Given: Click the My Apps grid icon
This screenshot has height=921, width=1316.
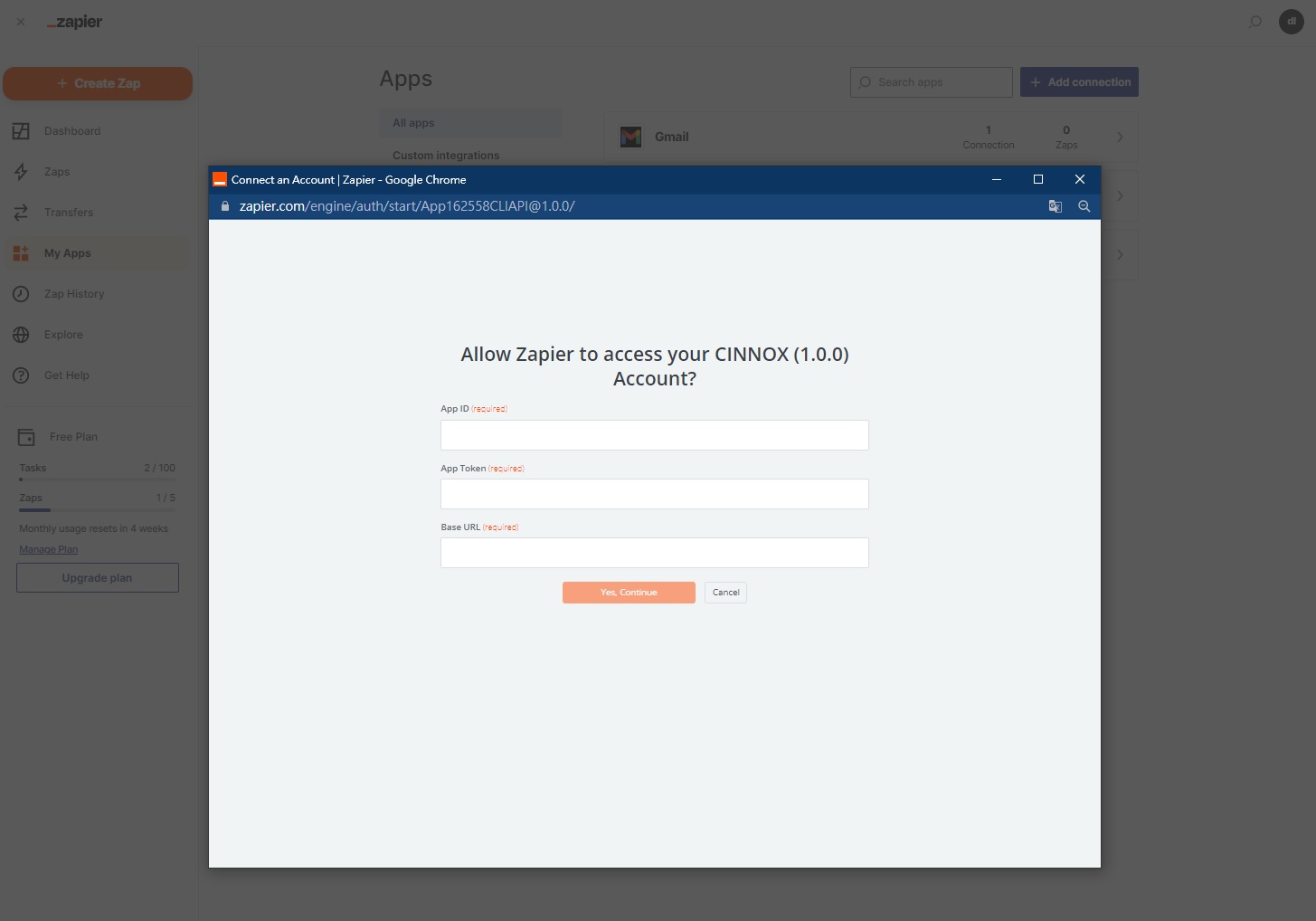Looking at the screenshot, I should click(21, 253).
